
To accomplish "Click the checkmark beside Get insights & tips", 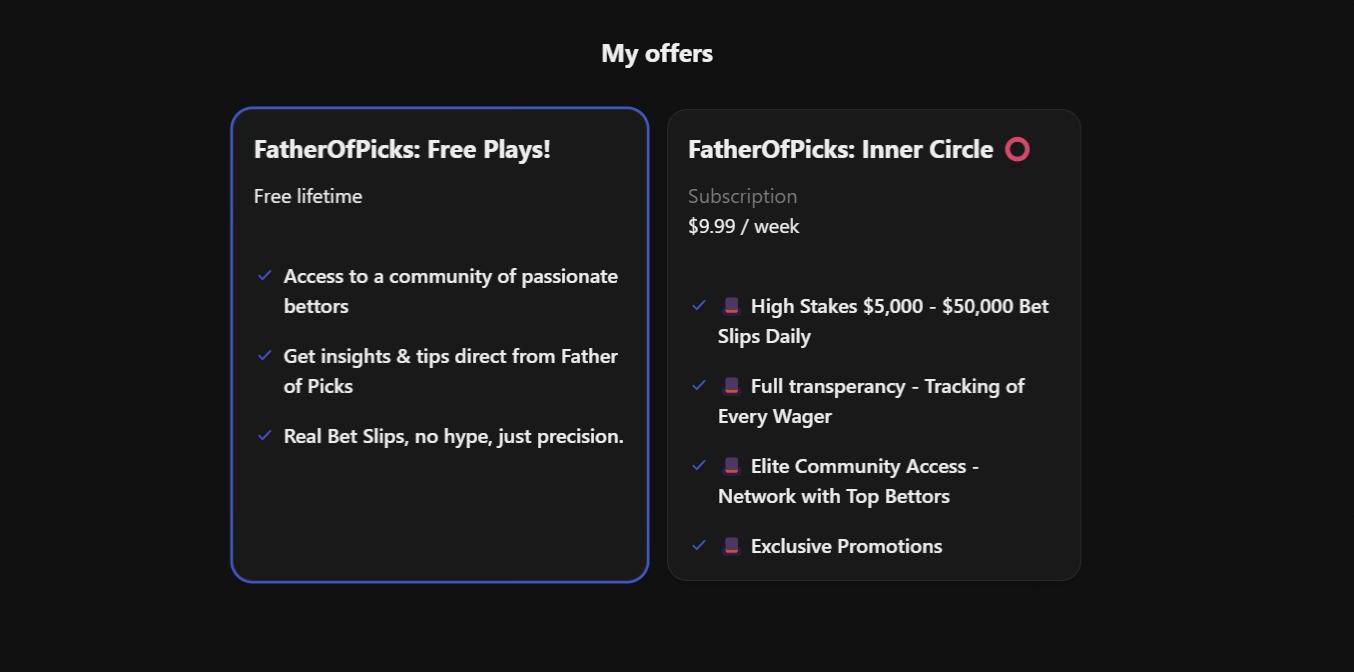I will 265,354.
